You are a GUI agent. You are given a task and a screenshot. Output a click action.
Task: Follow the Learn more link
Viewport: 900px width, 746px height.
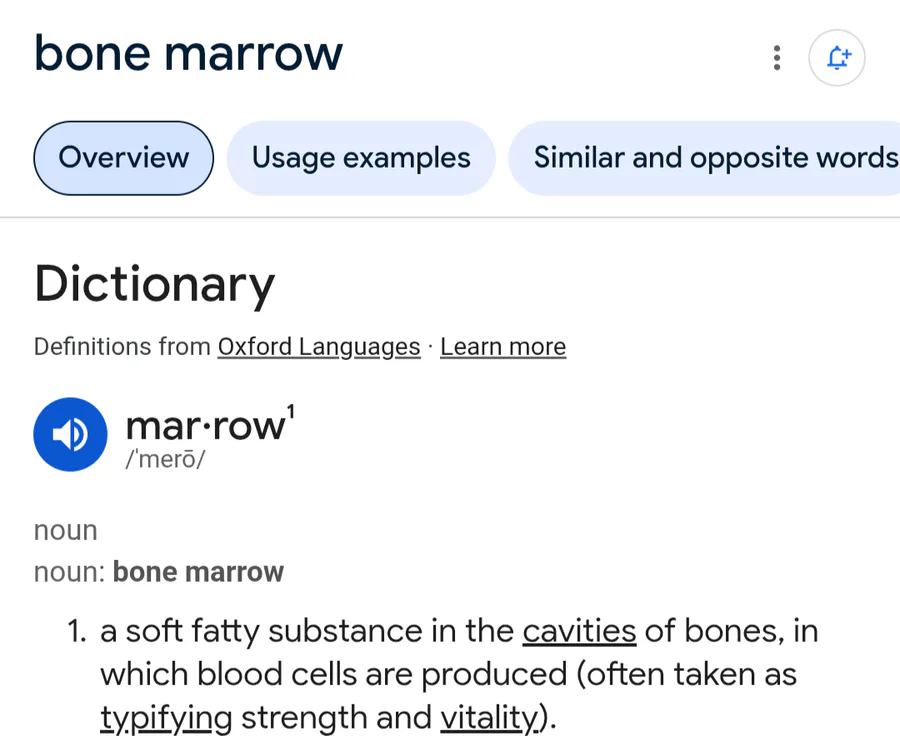click(503, 347)
